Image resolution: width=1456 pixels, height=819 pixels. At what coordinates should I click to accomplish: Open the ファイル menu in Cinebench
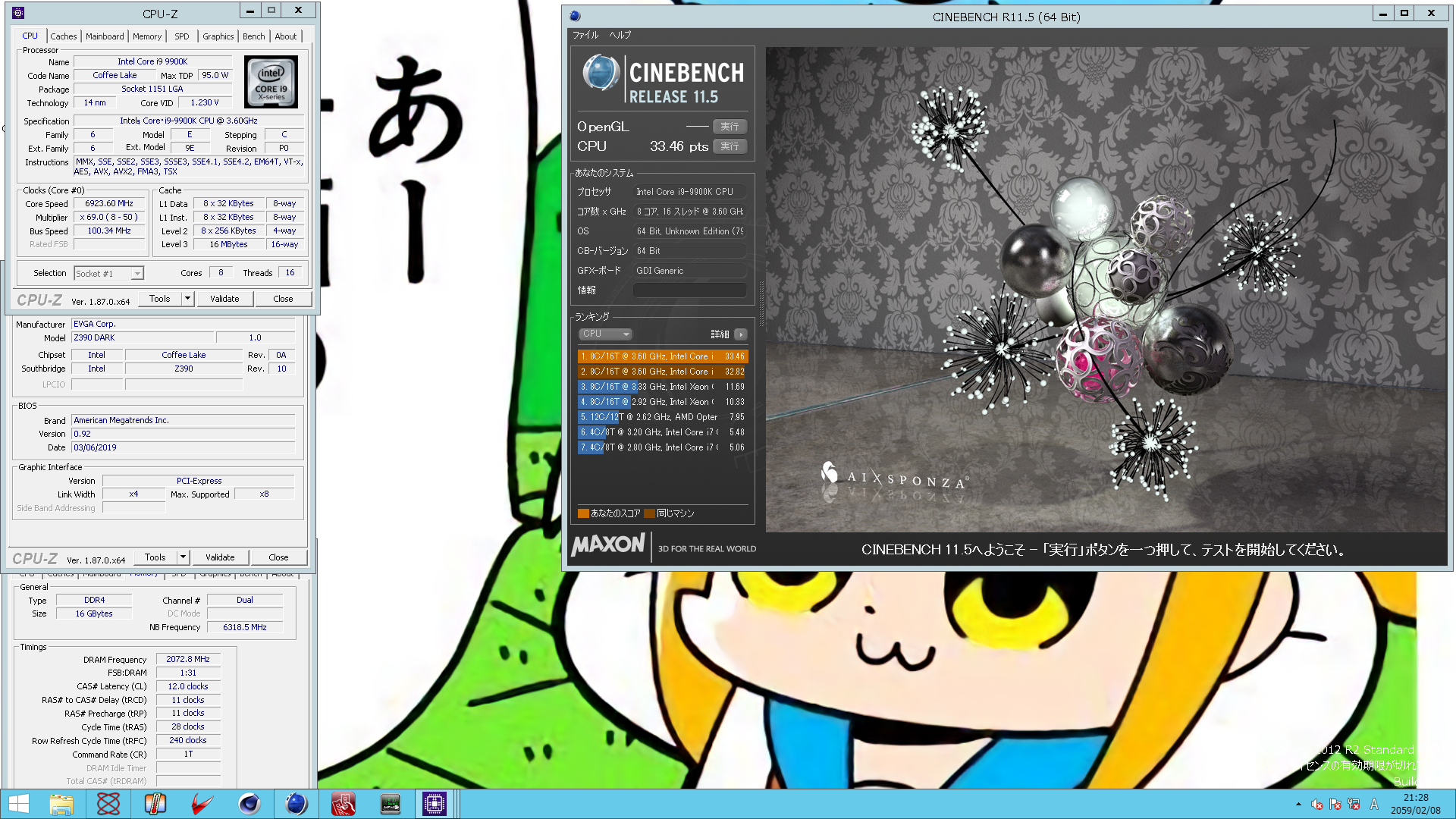pyautogui.click(x=585, y=35)
